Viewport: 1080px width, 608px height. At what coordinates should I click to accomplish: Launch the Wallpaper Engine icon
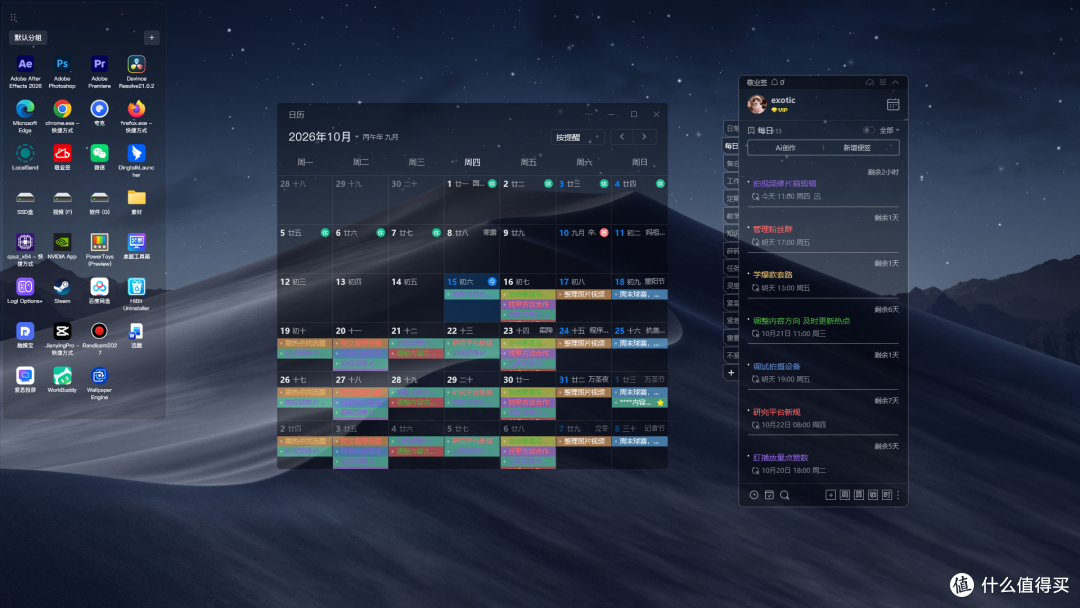click(x=99, y=376)
